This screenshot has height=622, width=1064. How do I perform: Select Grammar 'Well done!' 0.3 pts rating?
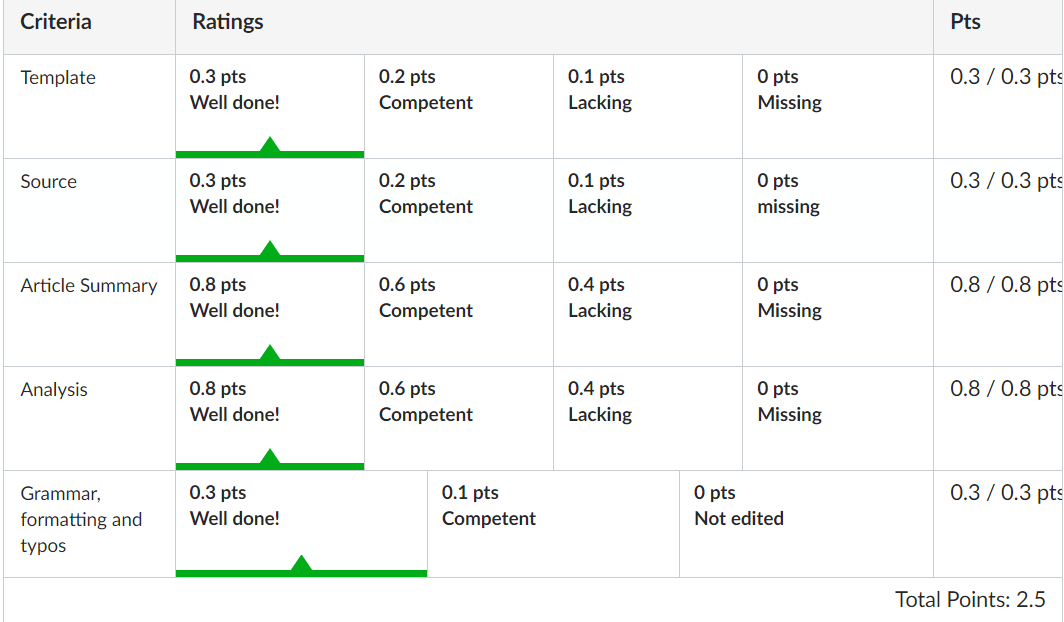pyautogui.click(x=301, y=524)
